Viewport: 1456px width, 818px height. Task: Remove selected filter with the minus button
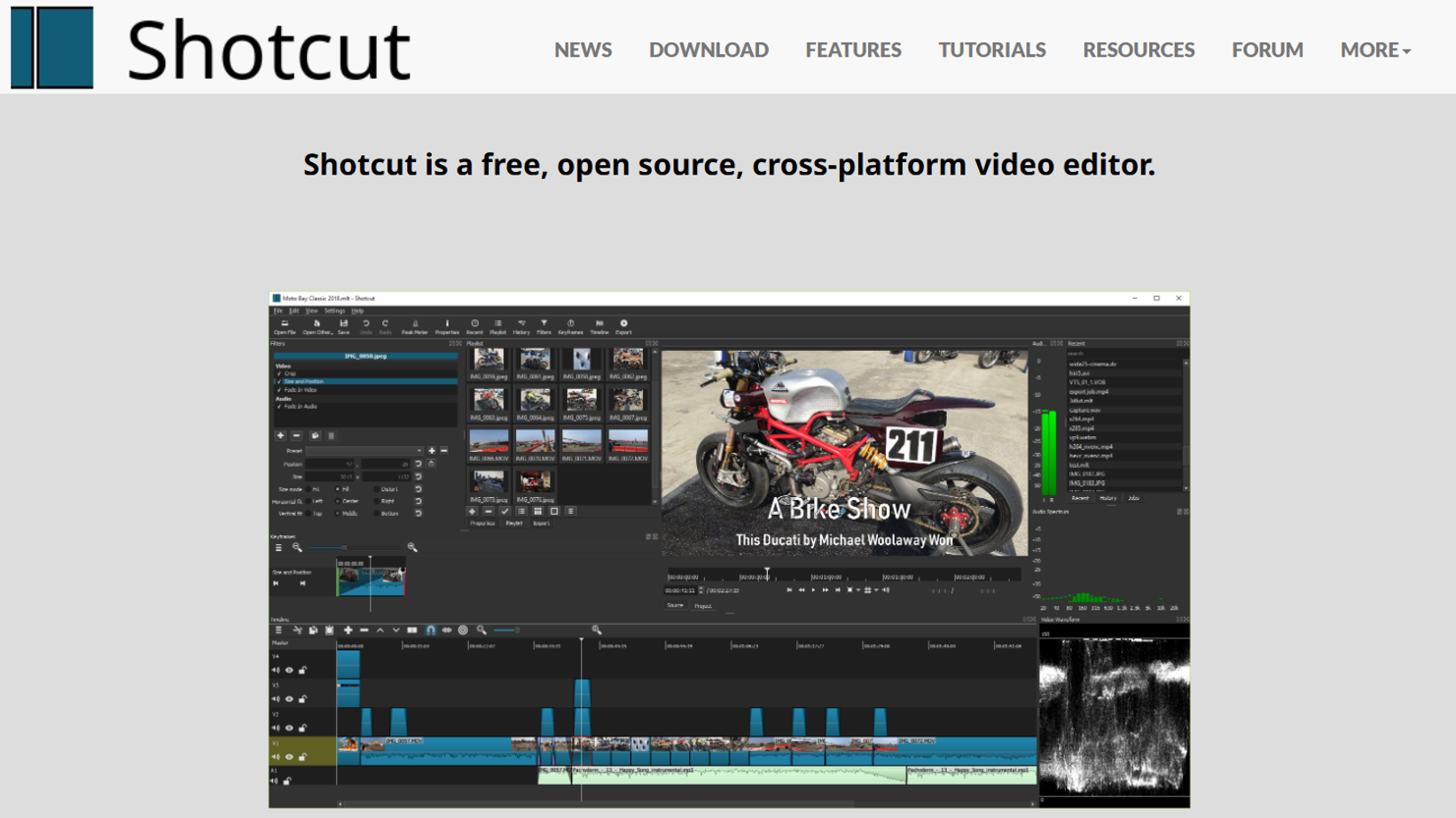coord(297,436)
